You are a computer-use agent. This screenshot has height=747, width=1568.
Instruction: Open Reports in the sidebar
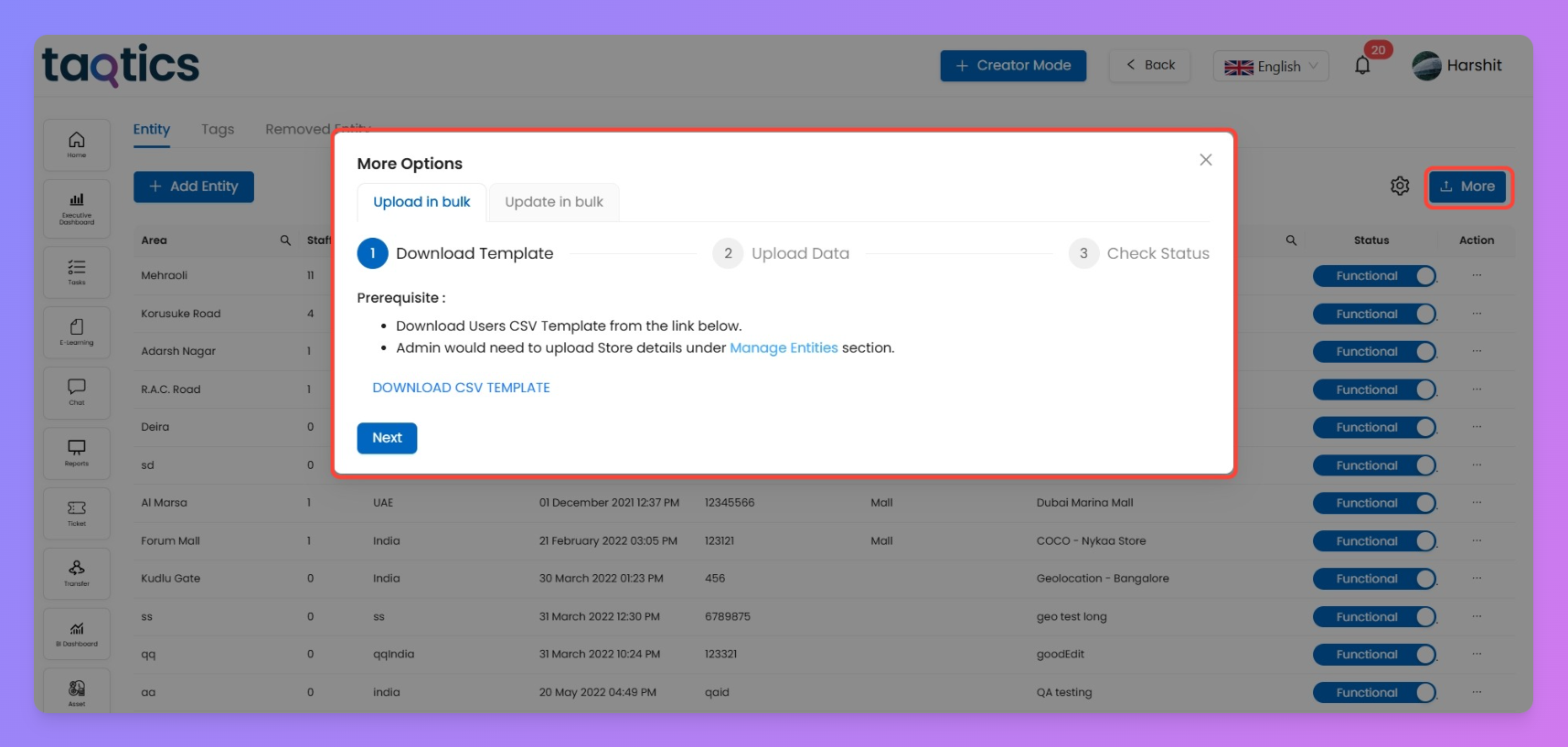tap(77, 453)
